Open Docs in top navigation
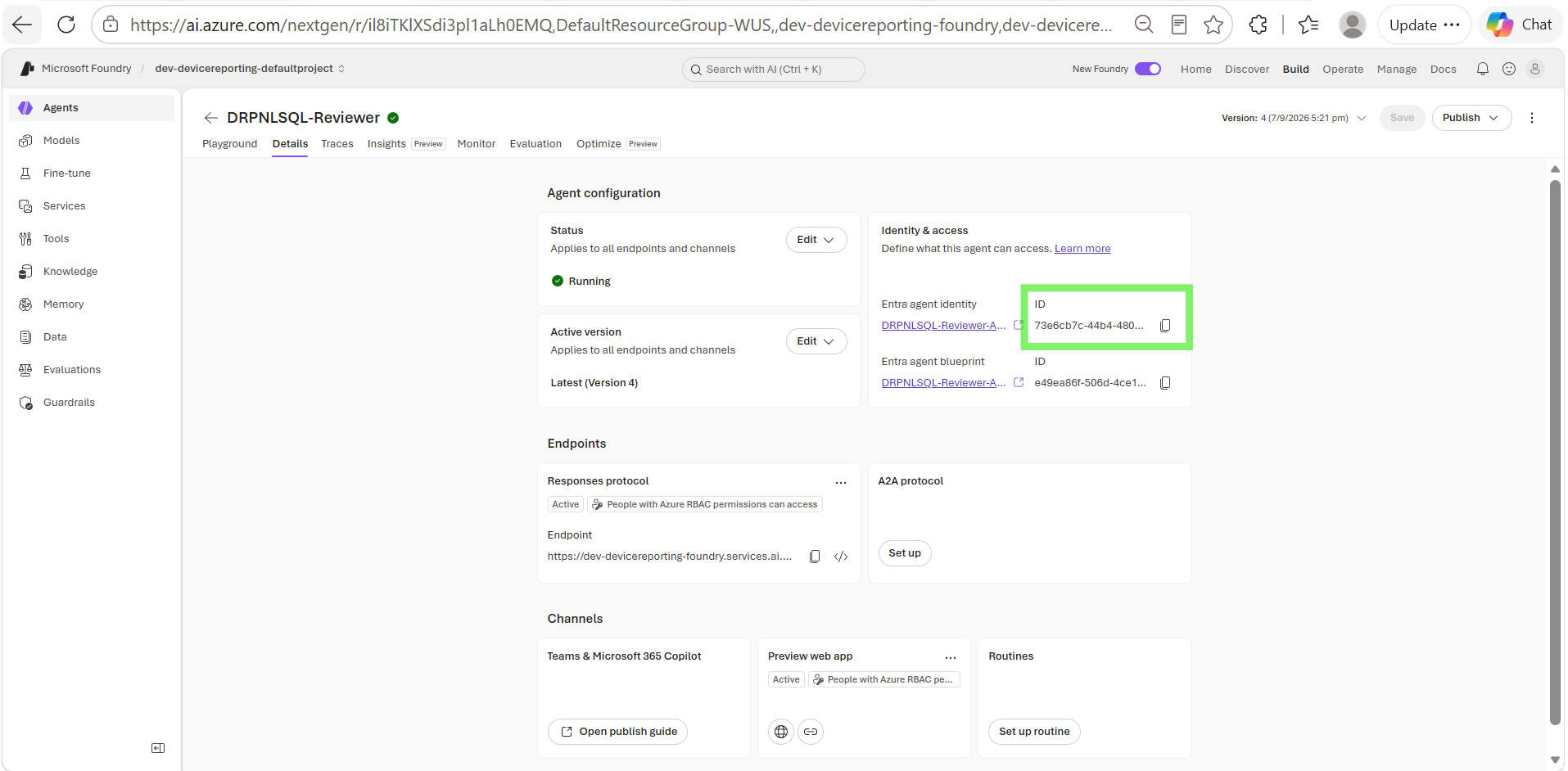Image resolution: width=1568 pixels, height=771 pixels. point(1443,70)
